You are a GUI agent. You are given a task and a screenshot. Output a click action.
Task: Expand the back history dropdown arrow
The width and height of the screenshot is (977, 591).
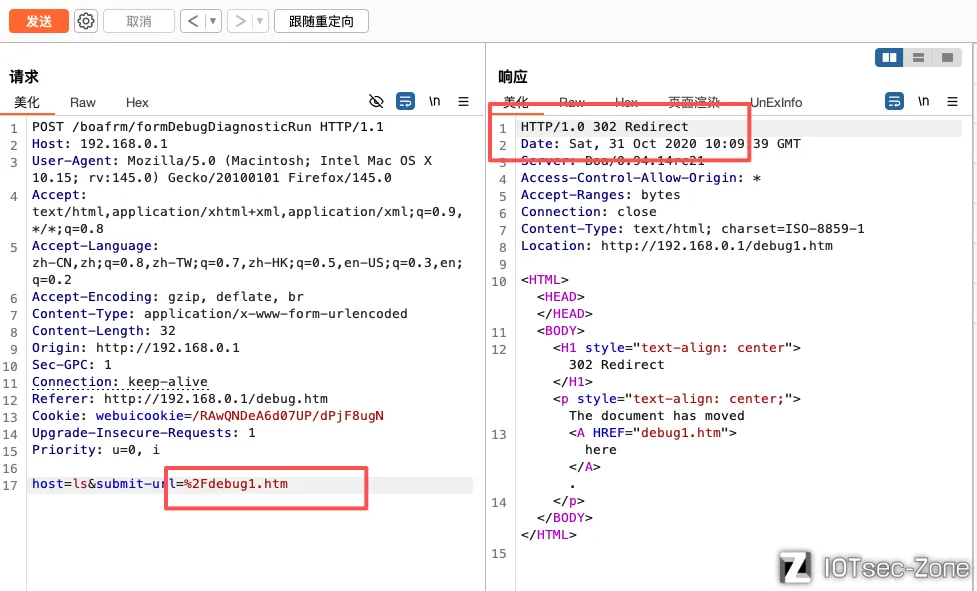(213, 21)
